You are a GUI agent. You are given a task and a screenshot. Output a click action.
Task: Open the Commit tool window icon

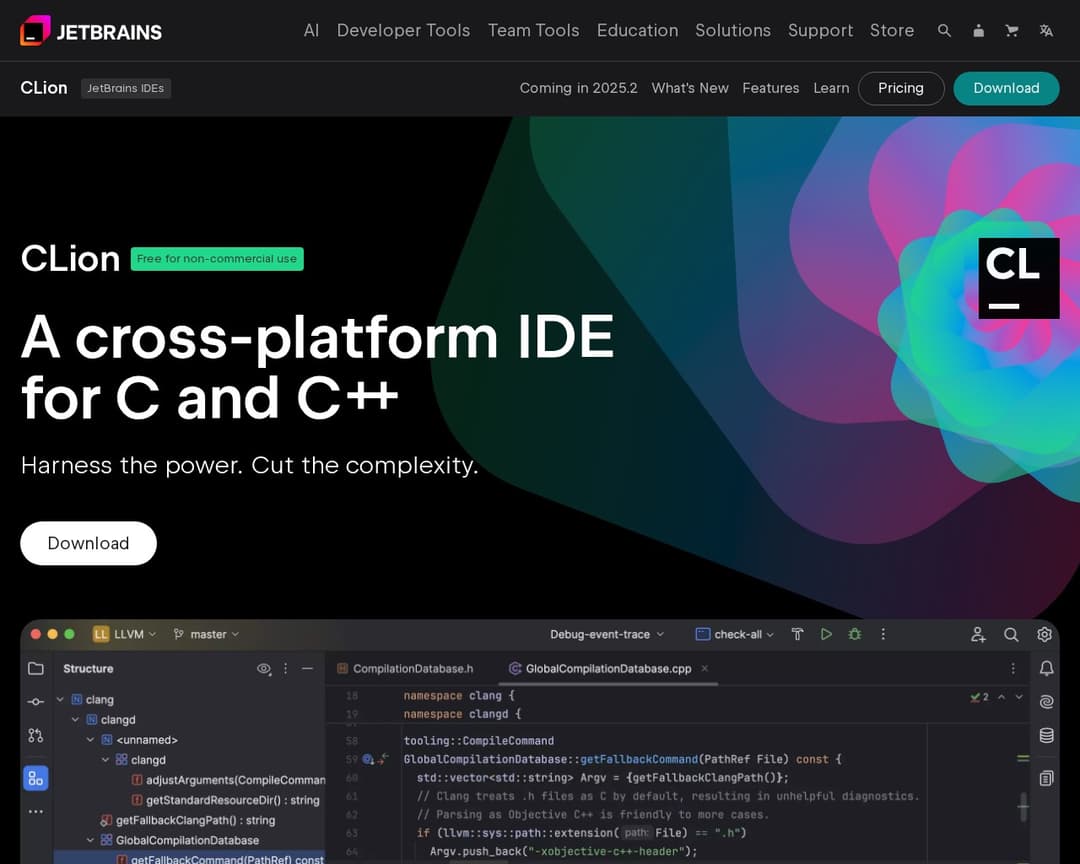tap(36, 701)
